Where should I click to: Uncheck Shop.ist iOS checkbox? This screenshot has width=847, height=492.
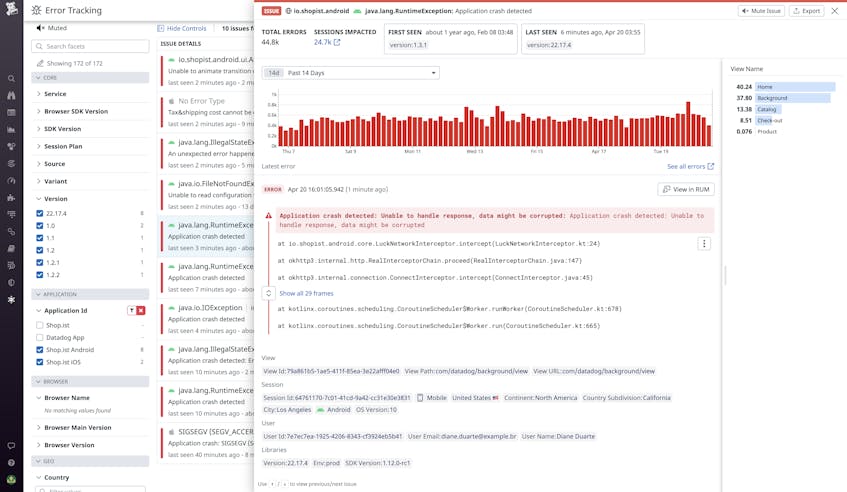[x=39, y=362]
